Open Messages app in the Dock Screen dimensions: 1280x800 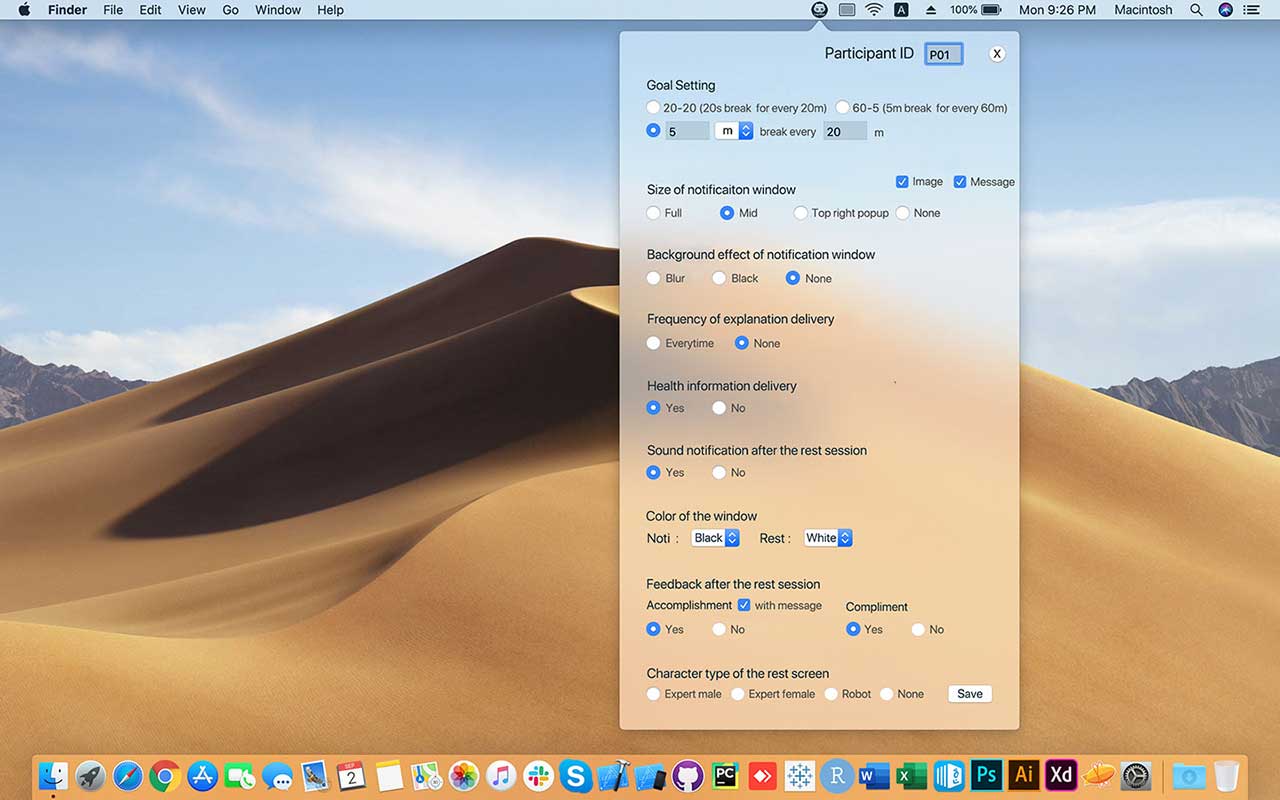point(277,775)
